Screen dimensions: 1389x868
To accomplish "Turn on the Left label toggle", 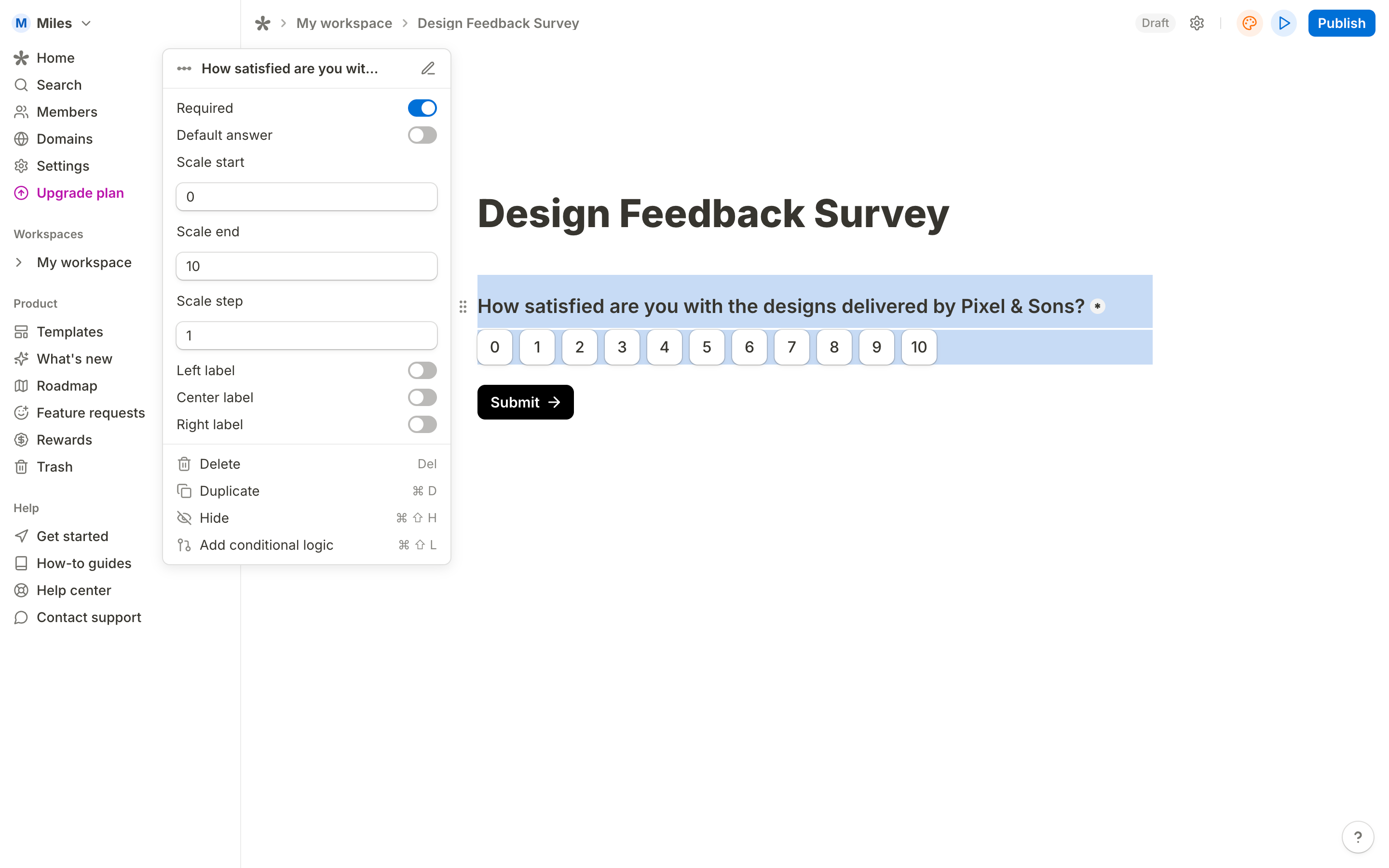I will 422,370.
